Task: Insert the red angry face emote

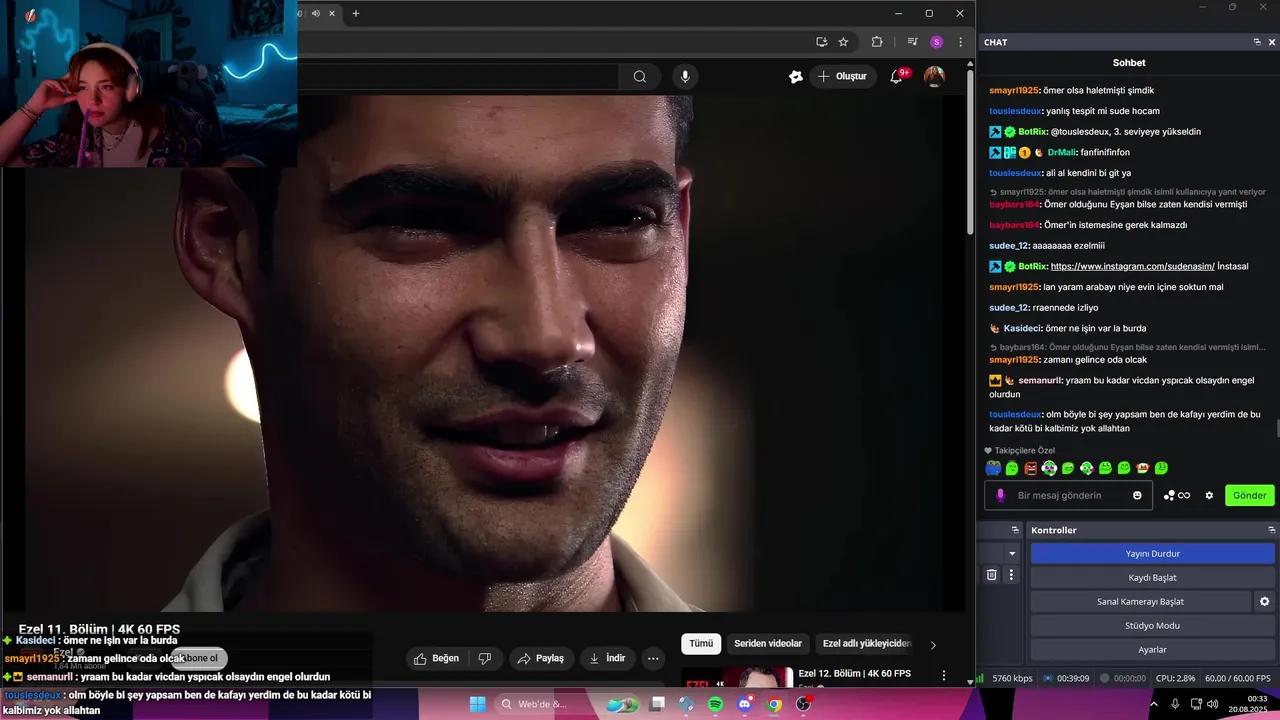Action: coord(1030,468)
